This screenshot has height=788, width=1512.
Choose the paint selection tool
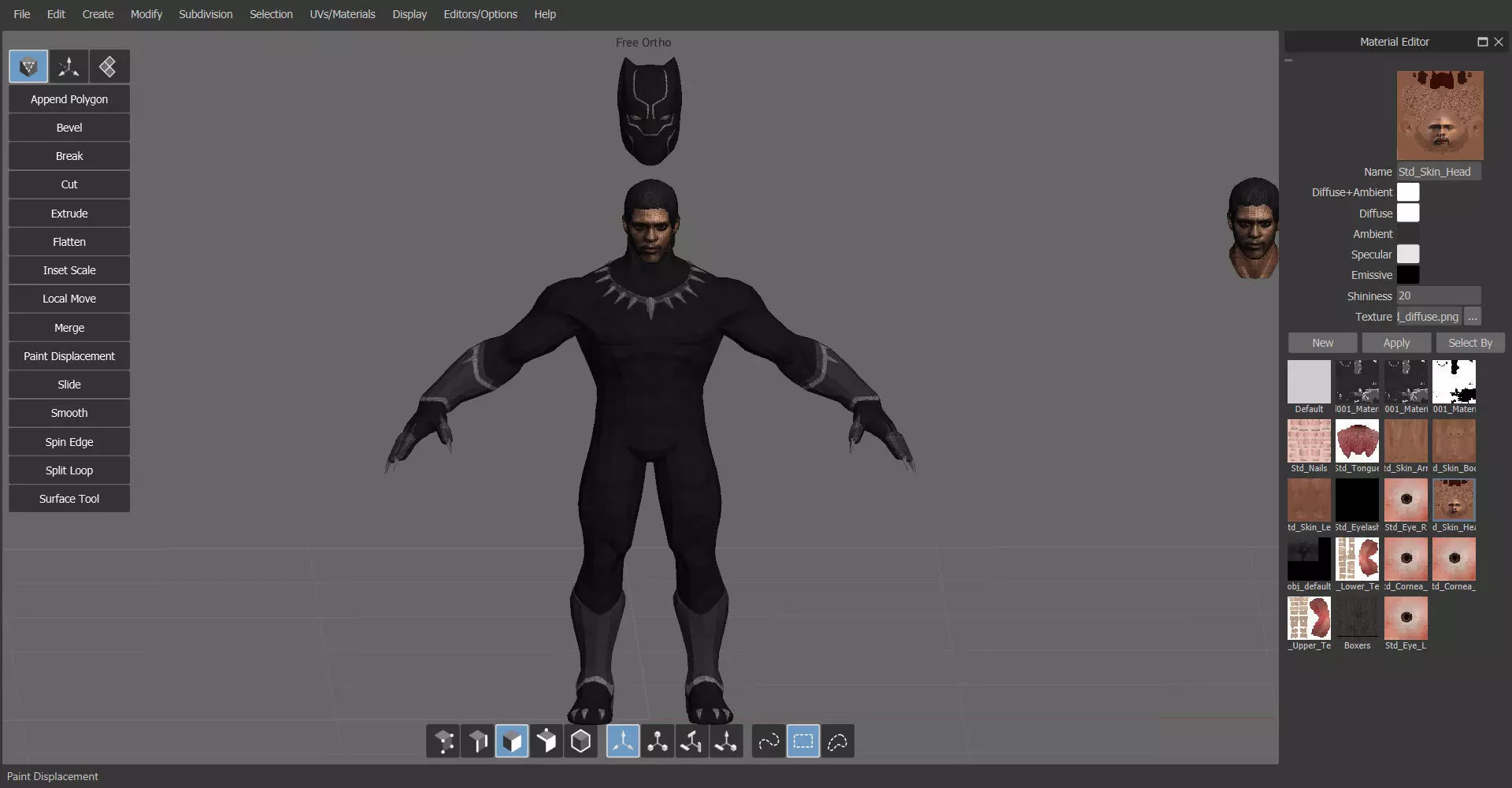(769, 742)
